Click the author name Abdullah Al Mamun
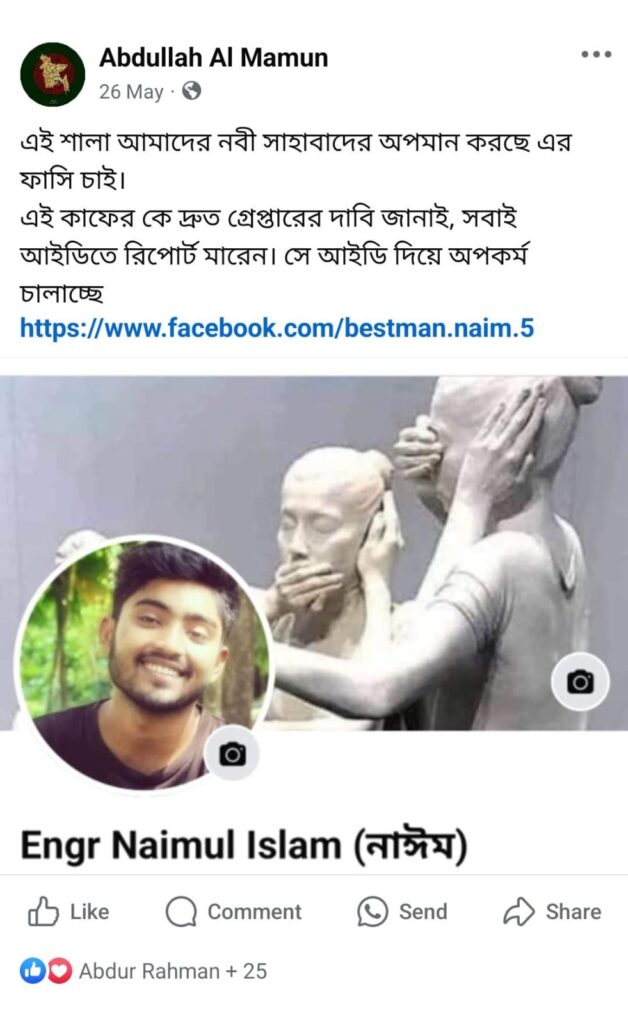 213,57
